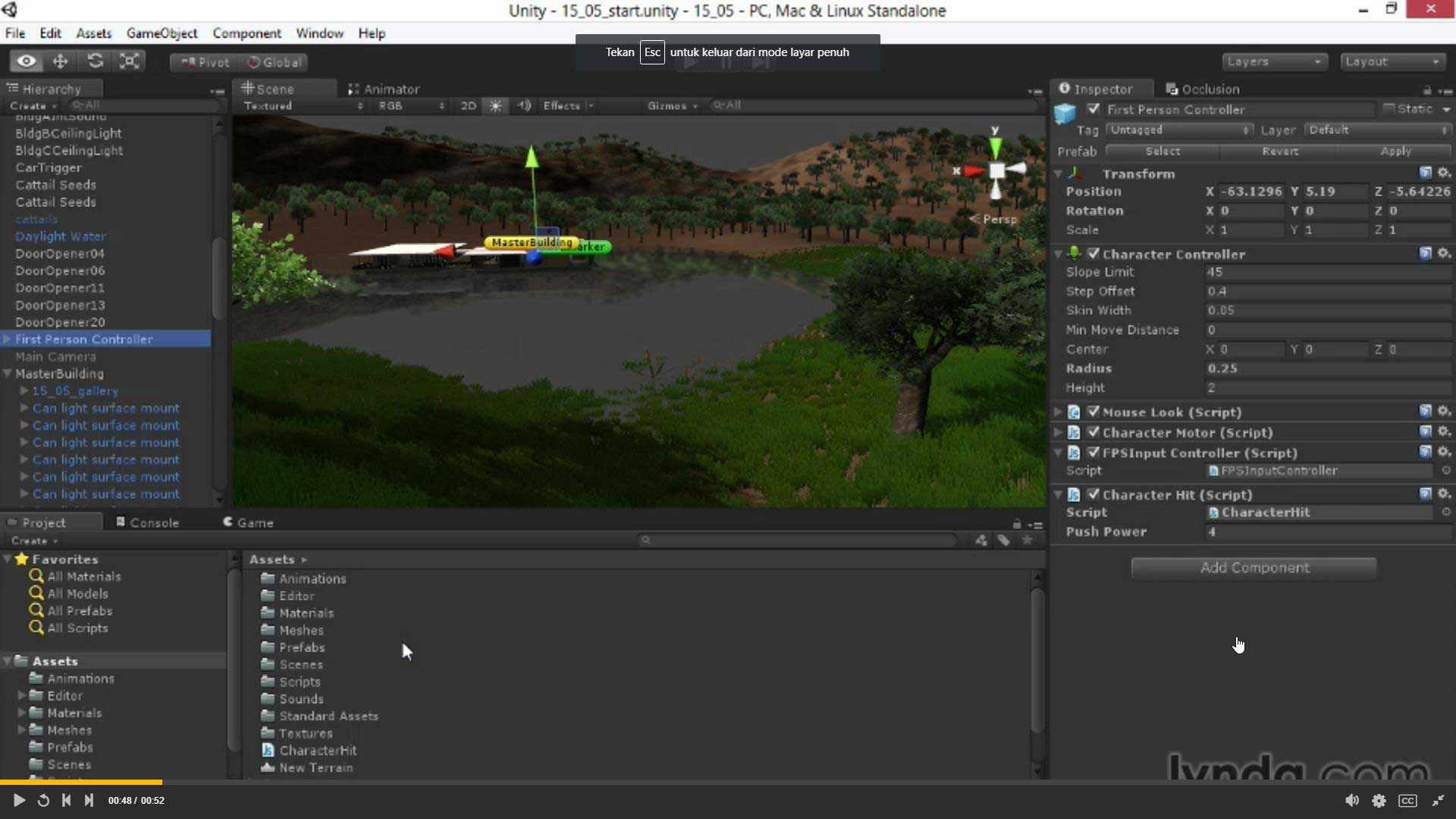Open the RGB render mode dropdown
Image resolution: width=1456 pixels, height=819 pixels.
(411, 105)
